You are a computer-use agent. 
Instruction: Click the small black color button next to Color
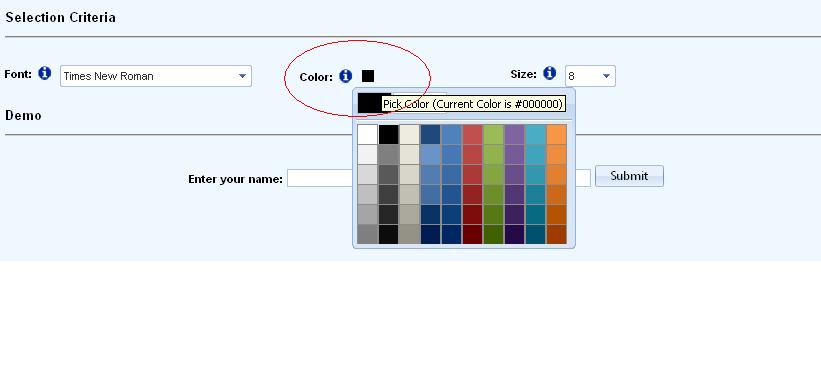coord(368,76)
